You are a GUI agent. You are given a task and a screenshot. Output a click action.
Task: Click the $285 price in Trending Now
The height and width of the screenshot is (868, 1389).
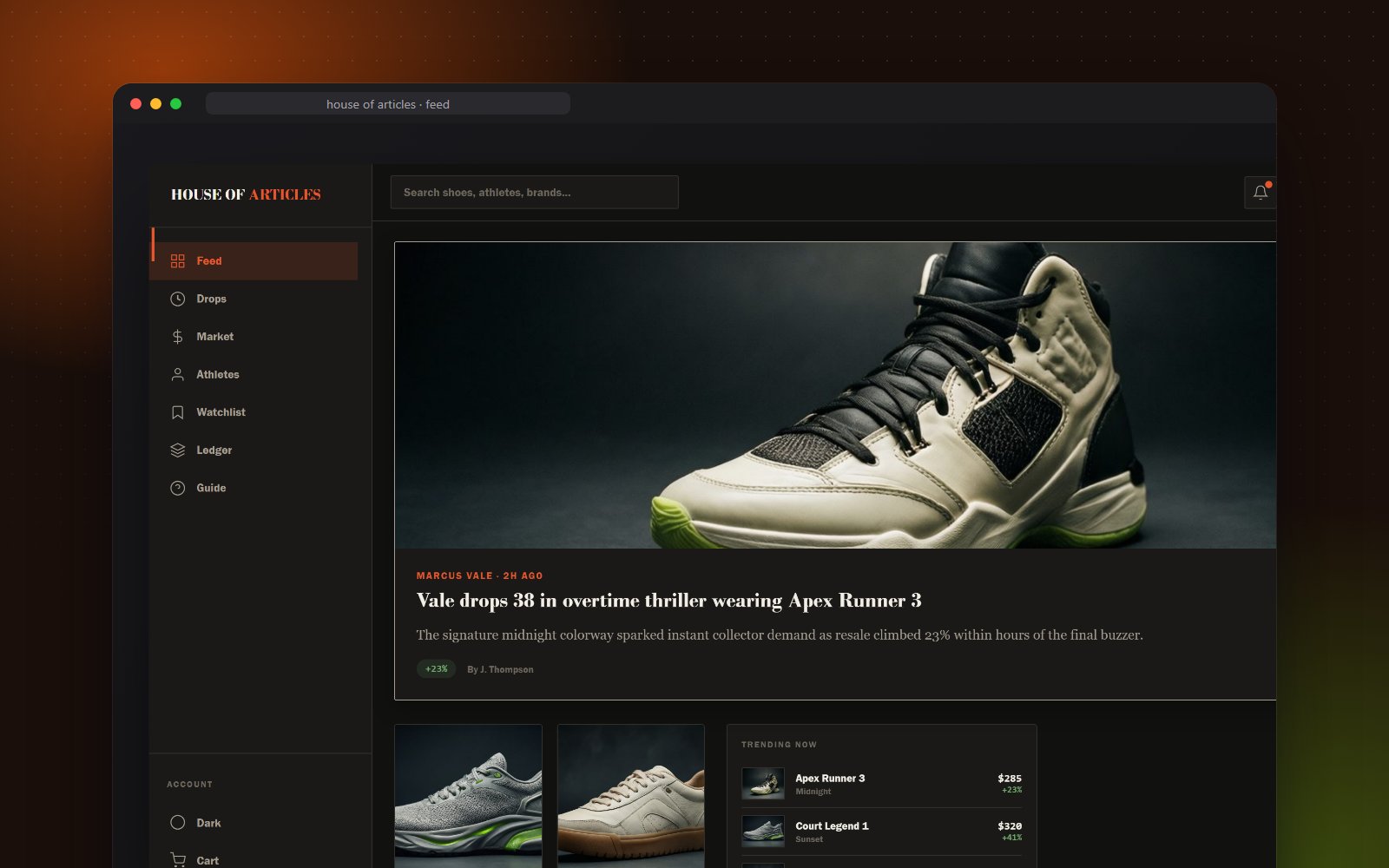click(1010, 779)
